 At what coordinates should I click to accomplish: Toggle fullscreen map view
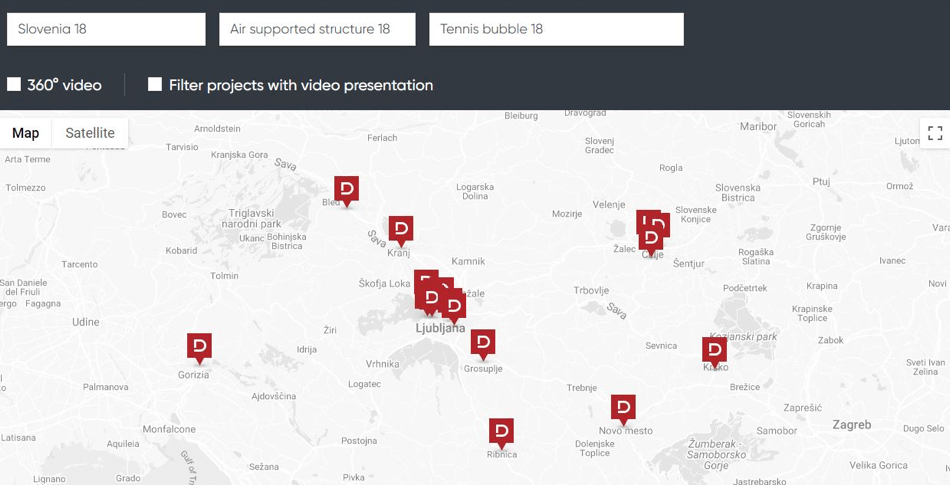[935, 133]
